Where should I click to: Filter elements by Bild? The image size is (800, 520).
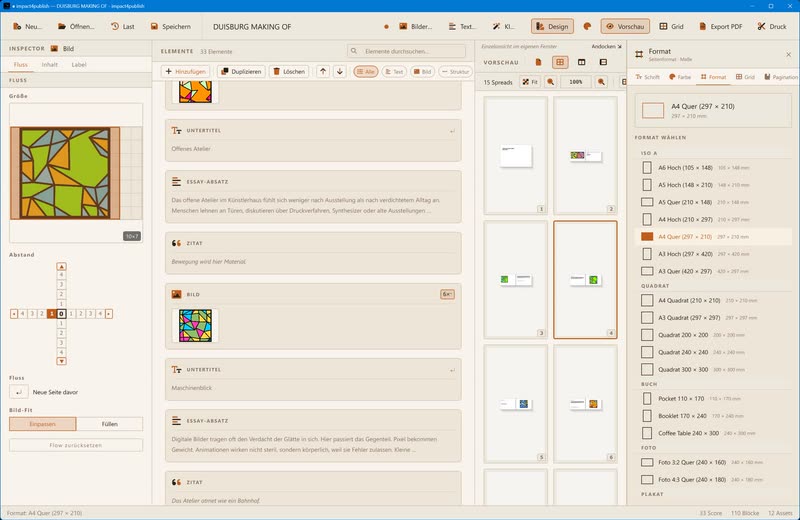[422, 71]
